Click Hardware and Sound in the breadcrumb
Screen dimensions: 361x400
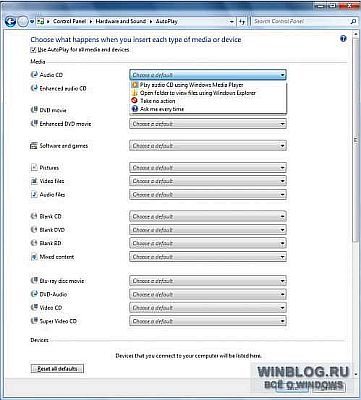(121, 21)
